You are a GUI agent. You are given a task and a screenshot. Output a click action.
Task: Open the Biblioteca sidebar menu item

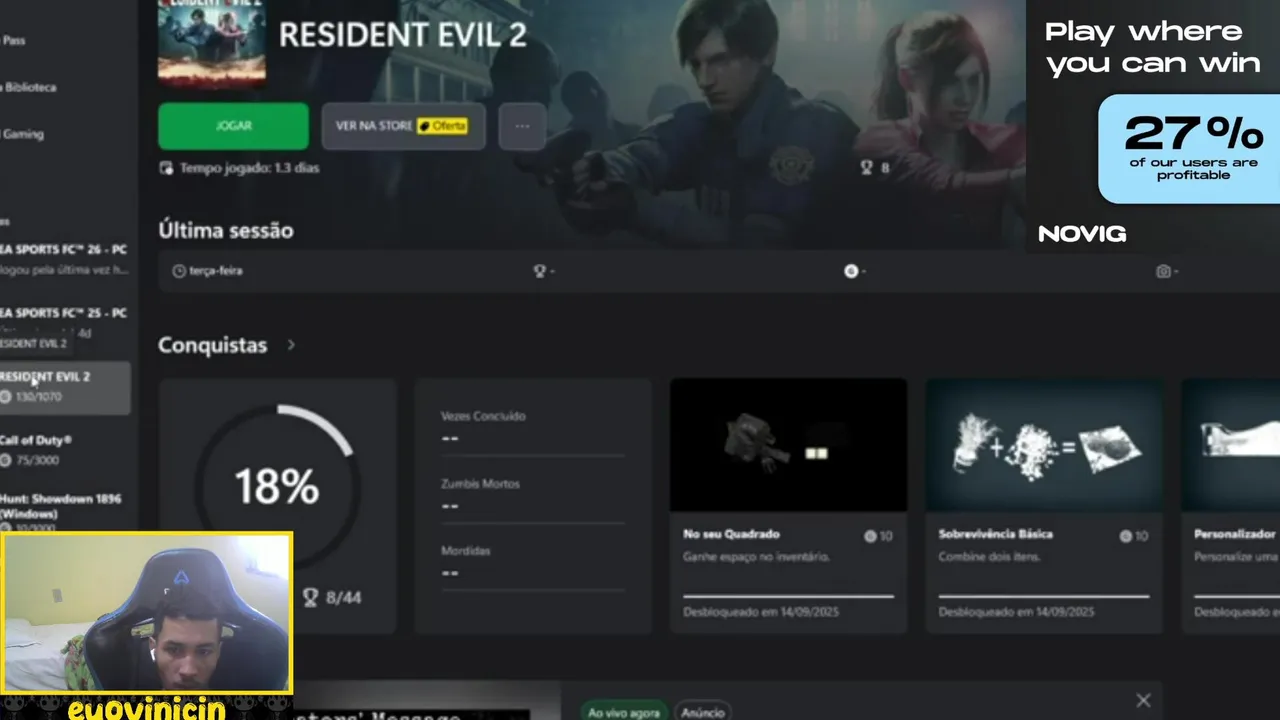pyautogui.click(x=28, y=87)
